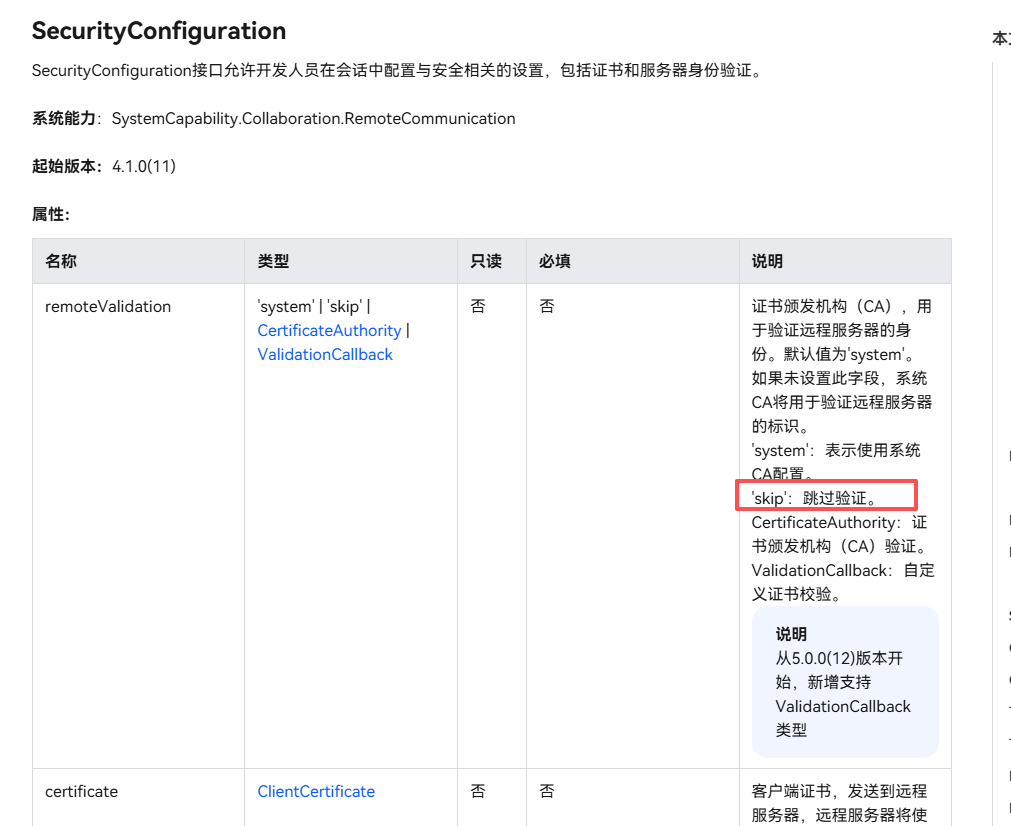Click remoteValidation row 只读 value 否

coord(478,306)
